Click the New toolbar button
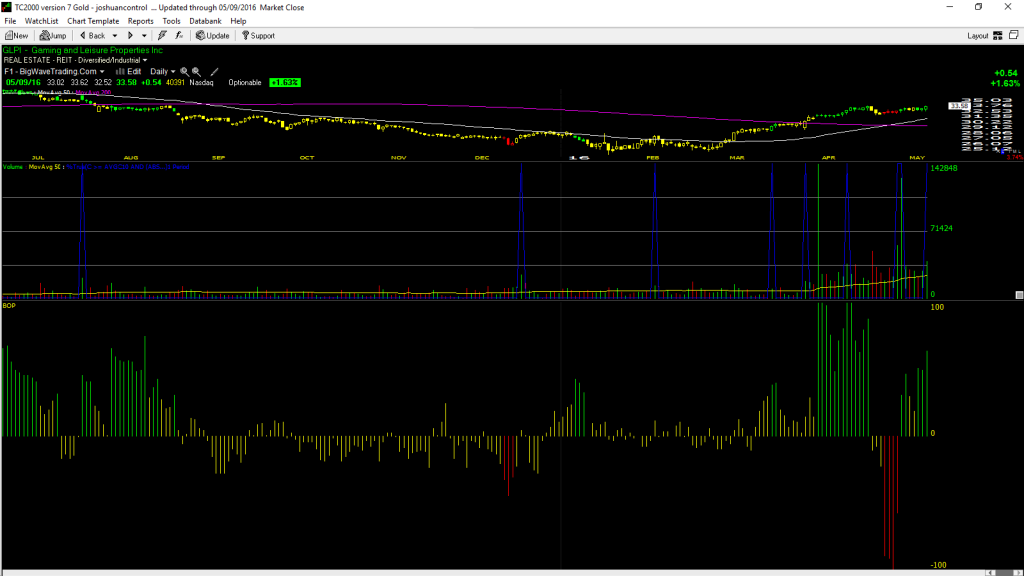Image resolution: width=1024 pixels, height=576 pixels. pyautogui.click(x=16, y=36)
